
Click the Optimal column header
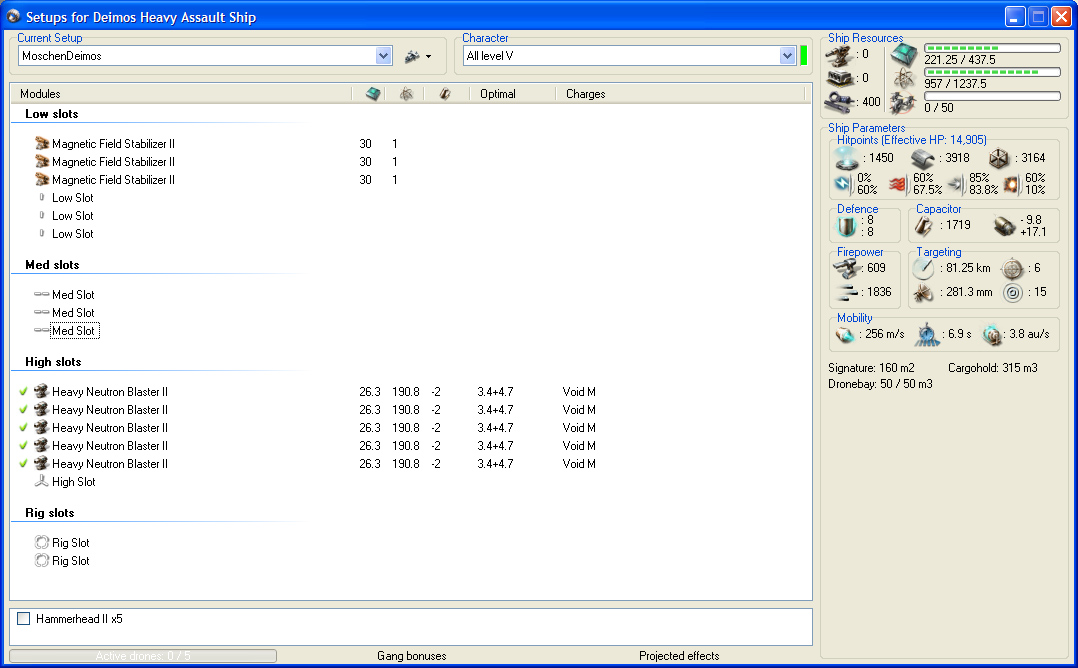pos(498,94)
